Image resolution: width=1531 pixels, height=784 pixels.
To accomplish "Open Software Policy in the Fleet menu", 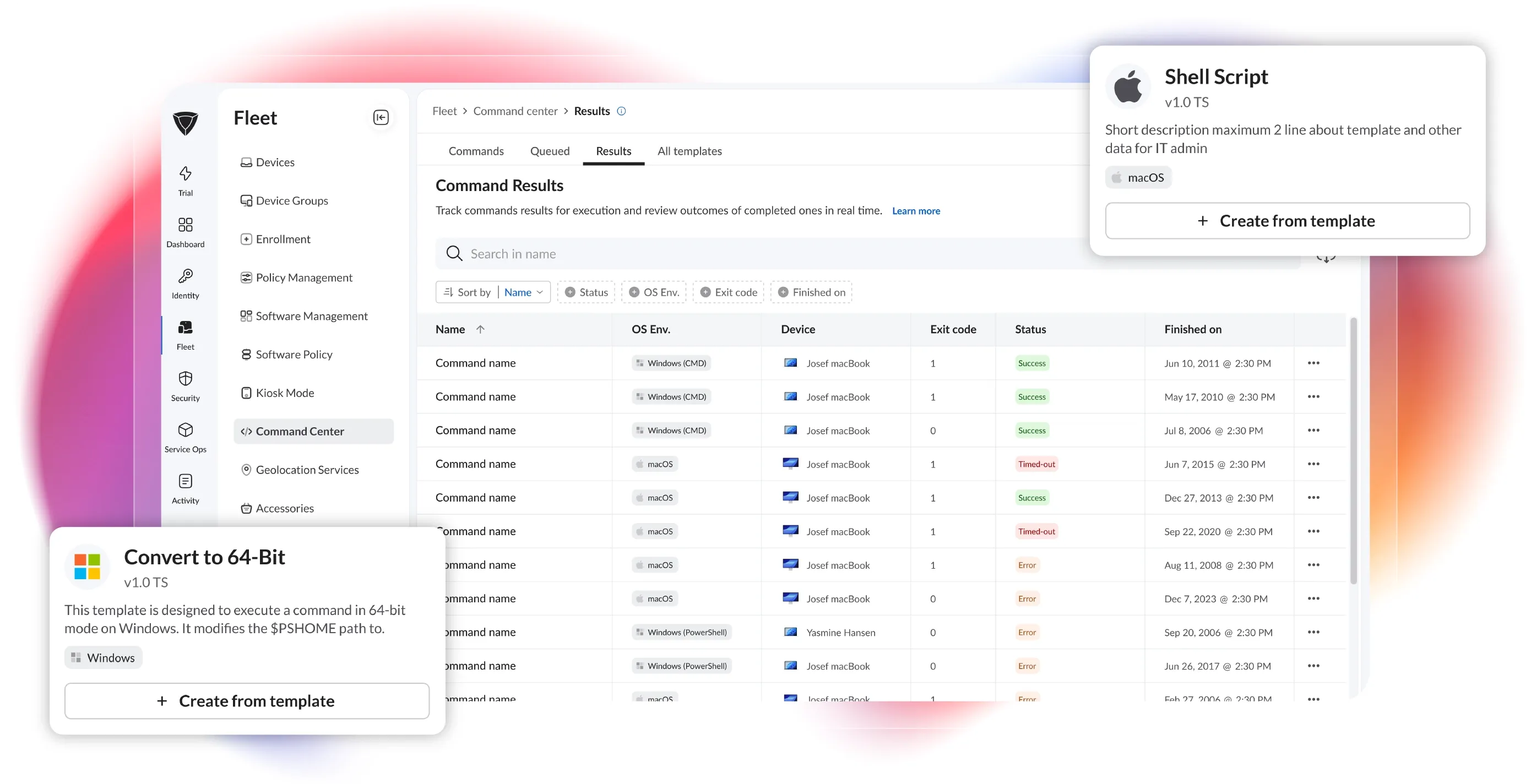I will click(x=286, y=355).
